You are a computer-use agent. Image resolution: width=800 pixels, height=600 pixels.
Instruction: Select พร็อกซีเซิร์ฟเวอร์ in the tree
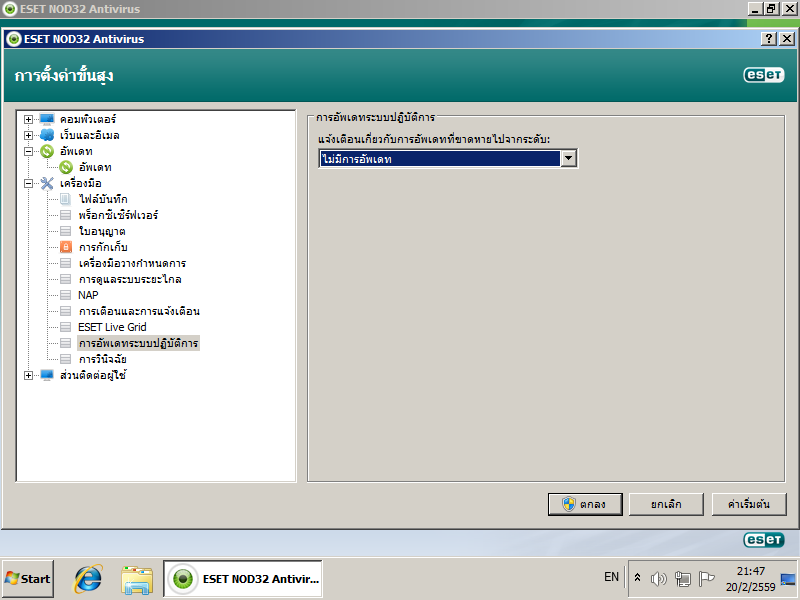coord(118,215)
